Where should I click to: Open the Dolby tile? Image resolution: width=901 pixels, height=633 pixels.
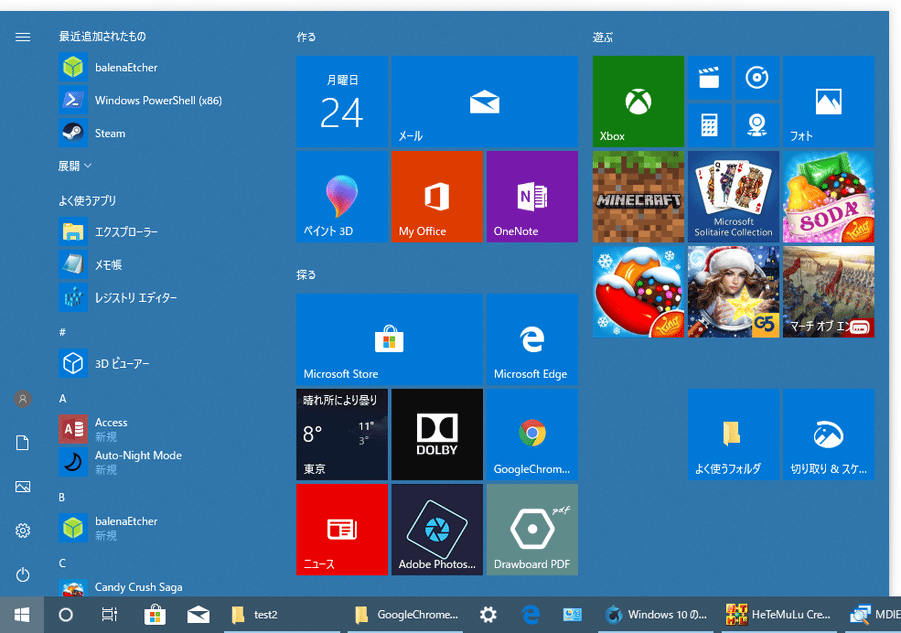(x=437, y=434)
